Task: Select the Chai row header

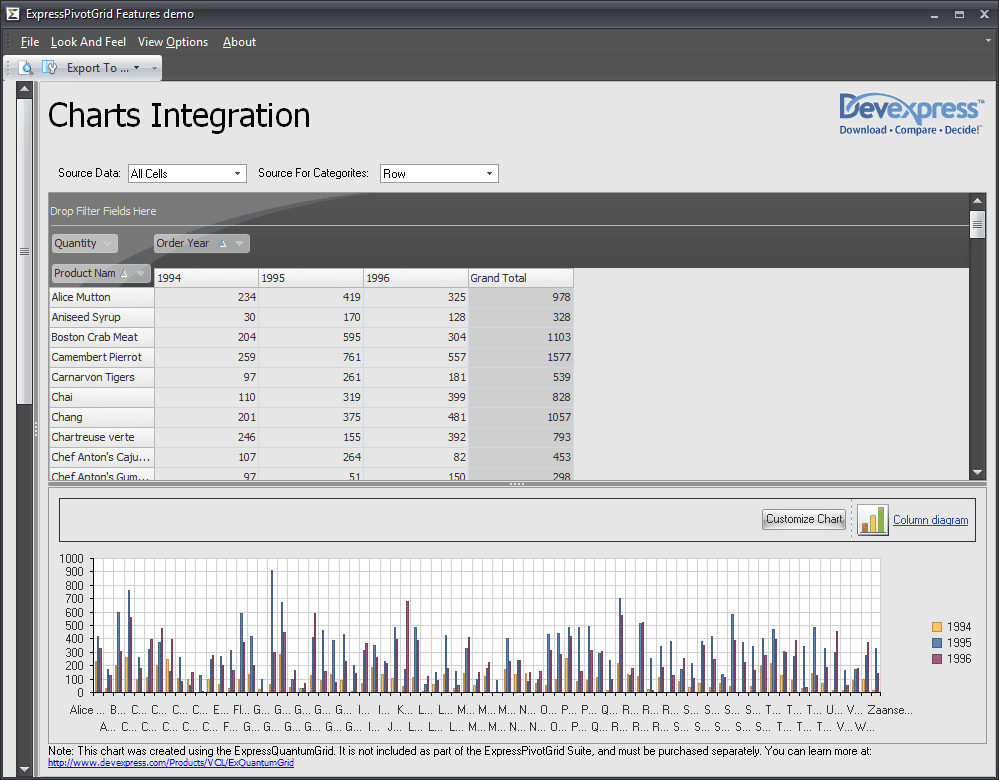Action: [102, 397]
